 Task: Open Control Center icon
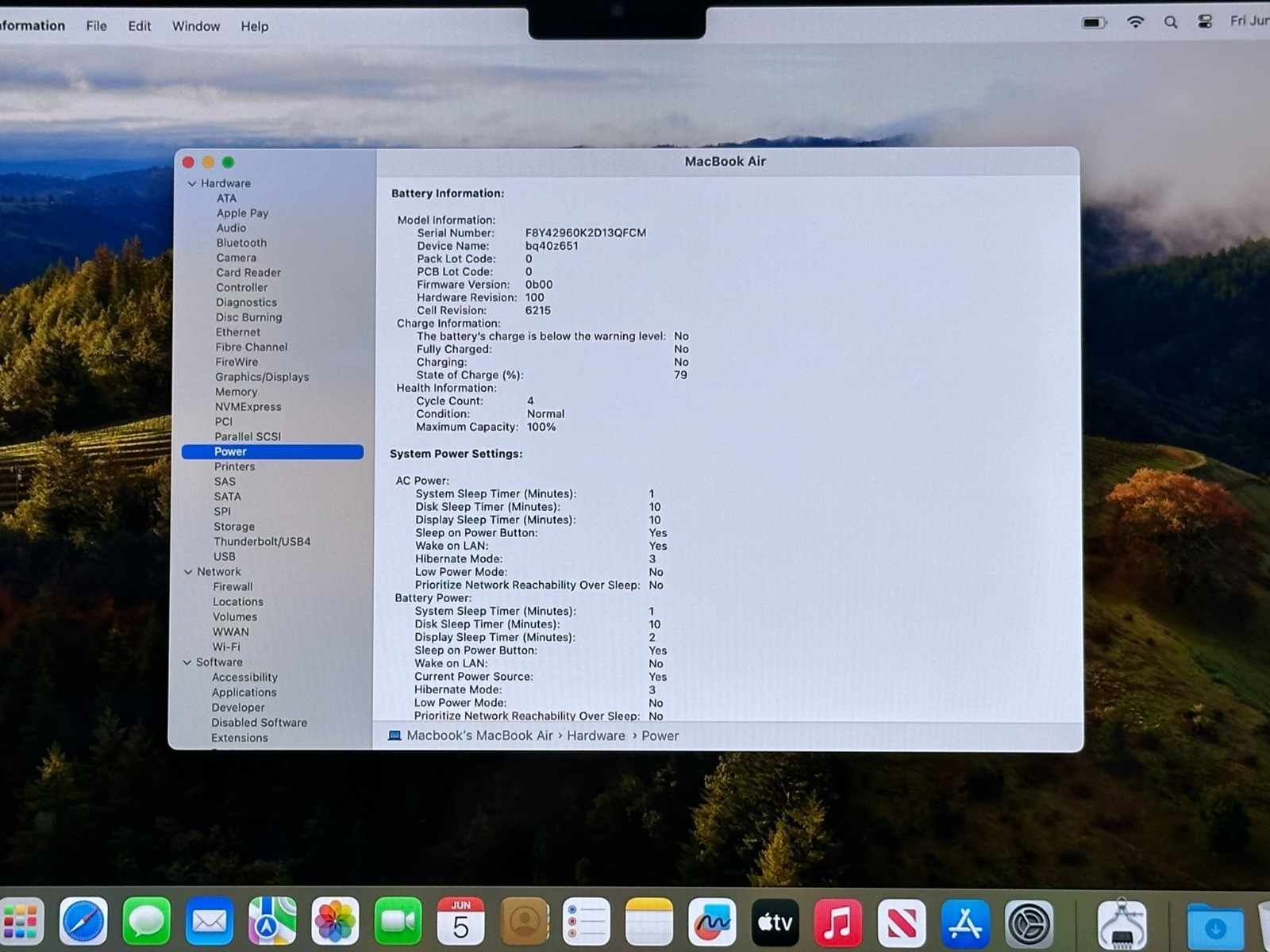pyautogui.click(x=1205, y=22)
